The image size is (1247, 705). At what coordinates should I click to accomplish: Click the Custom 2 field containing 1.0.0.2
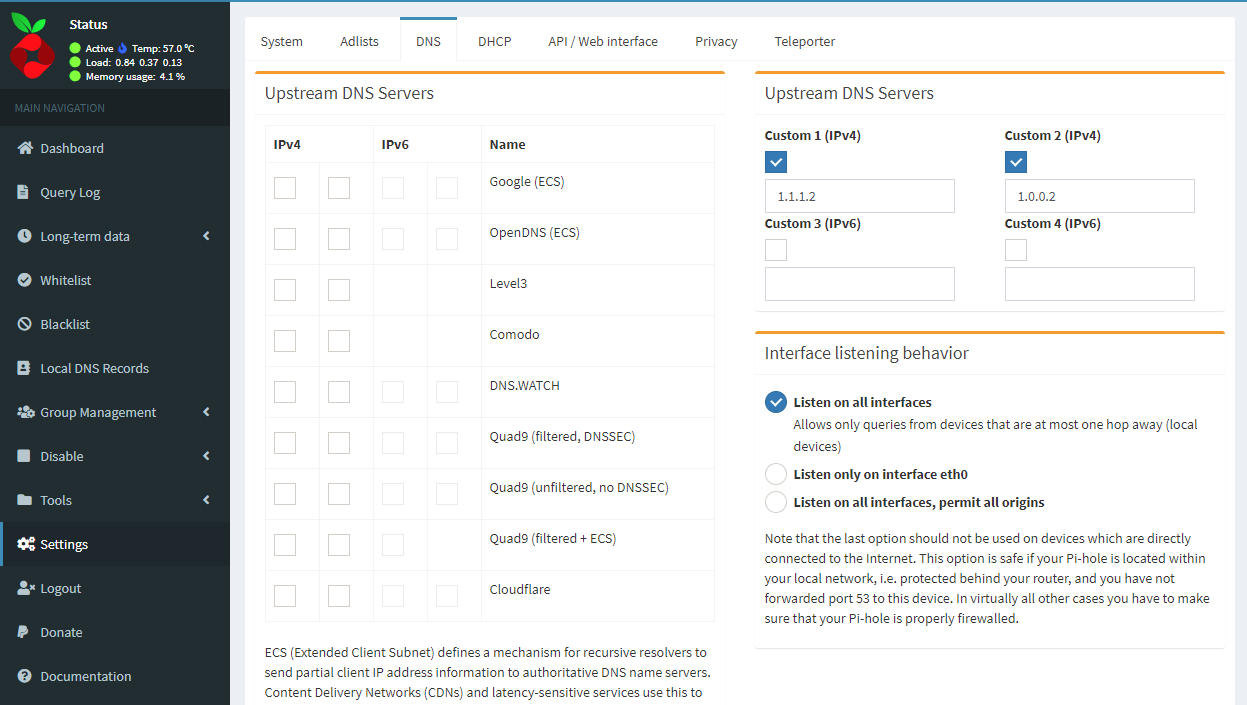click(1100, 196)
